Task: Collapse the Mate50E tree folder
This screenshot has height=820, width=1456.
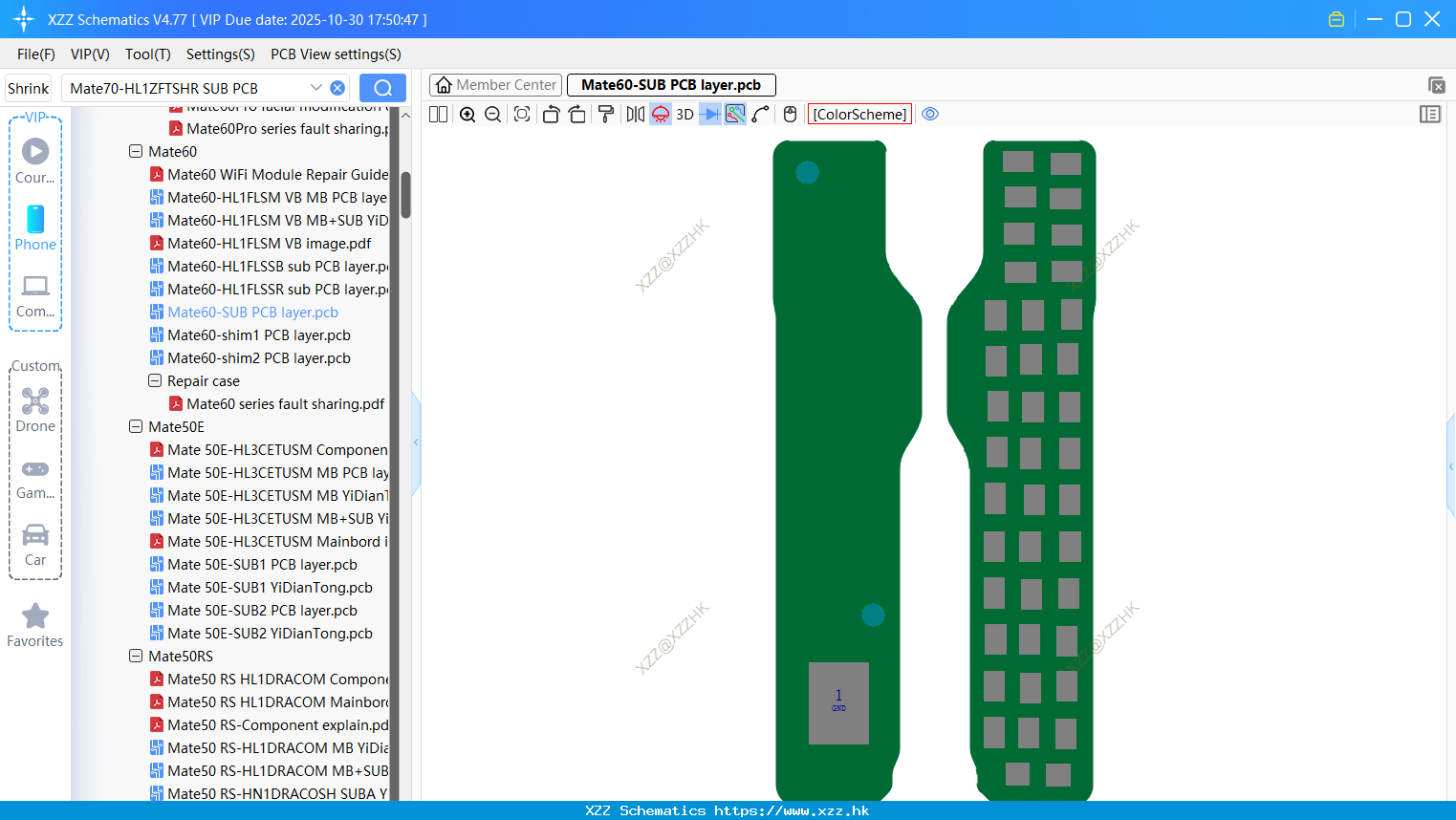Action: click(x=136, y=427)
